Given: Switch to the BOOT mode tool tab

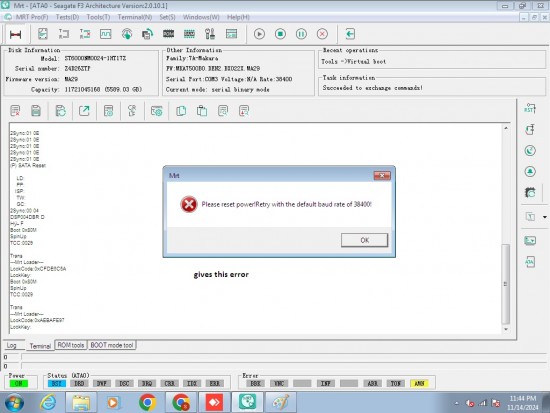Looking at the screenshot, I should (112, 345).
